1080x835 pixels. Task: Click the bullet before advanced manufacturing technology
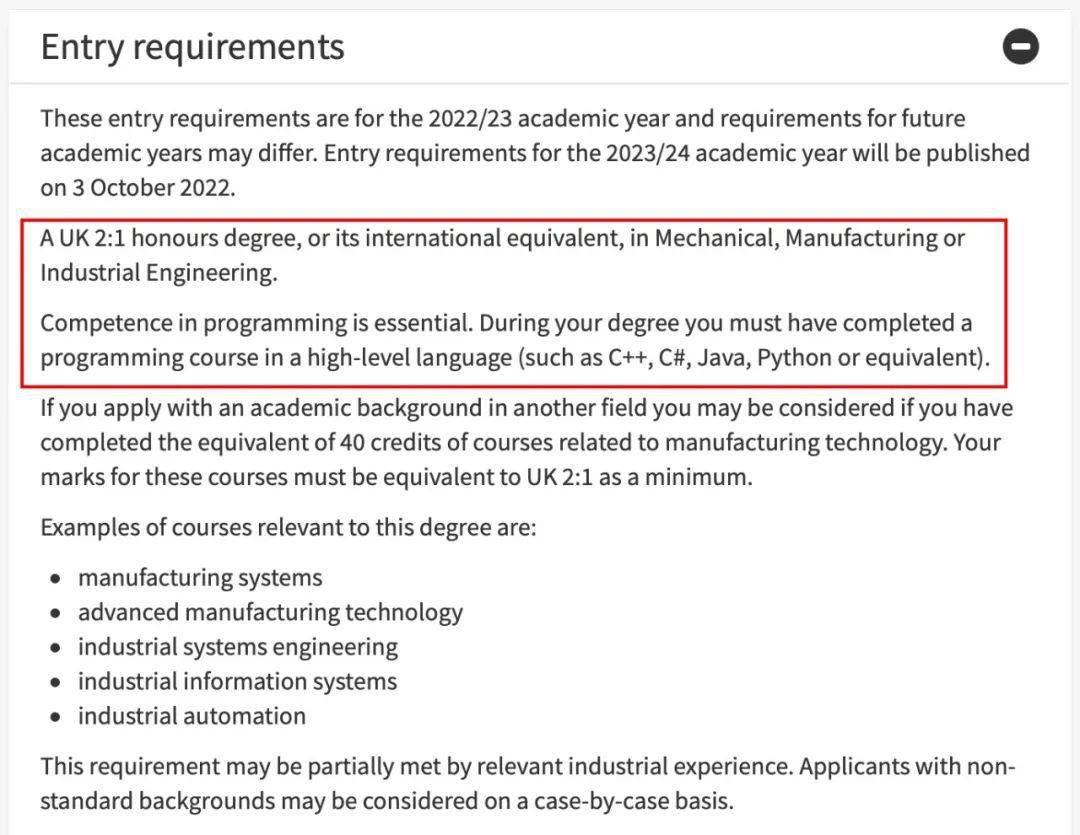click(56, 613)
